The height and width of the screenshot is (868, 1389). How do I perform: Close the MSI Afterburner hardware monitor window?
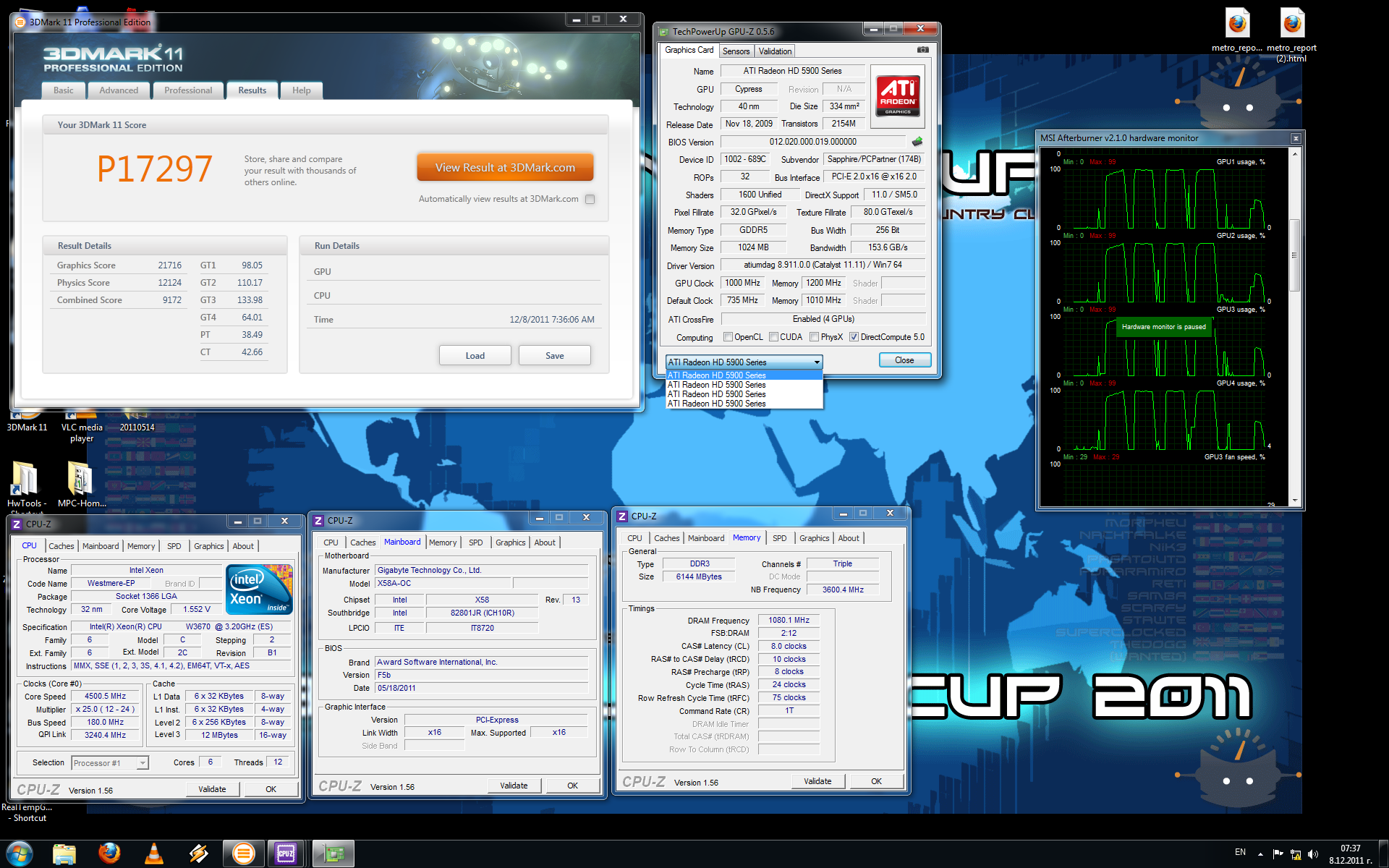pyautogui.click(x=1296, y=138)
